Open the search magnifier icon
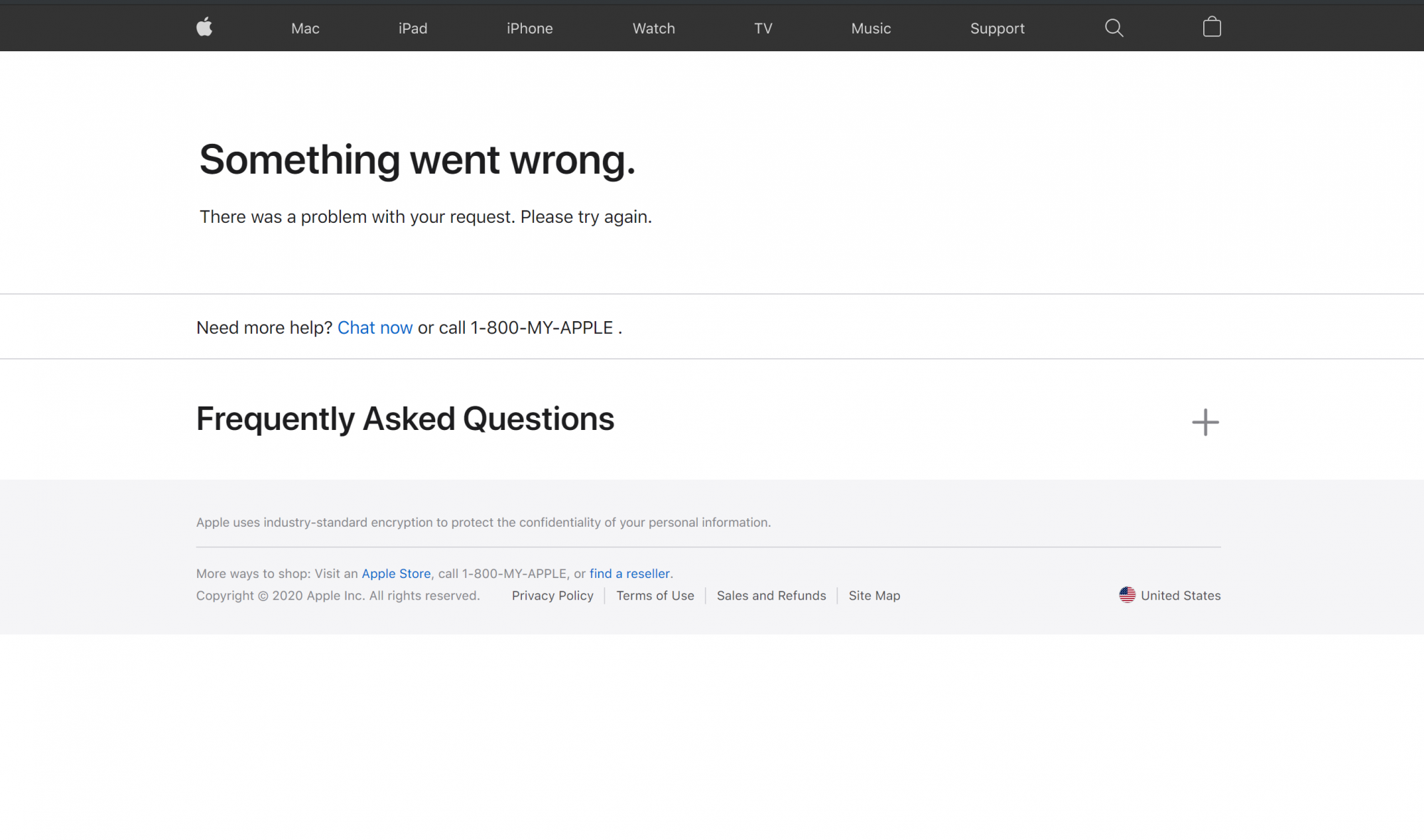 click(x=1114, y=28)
